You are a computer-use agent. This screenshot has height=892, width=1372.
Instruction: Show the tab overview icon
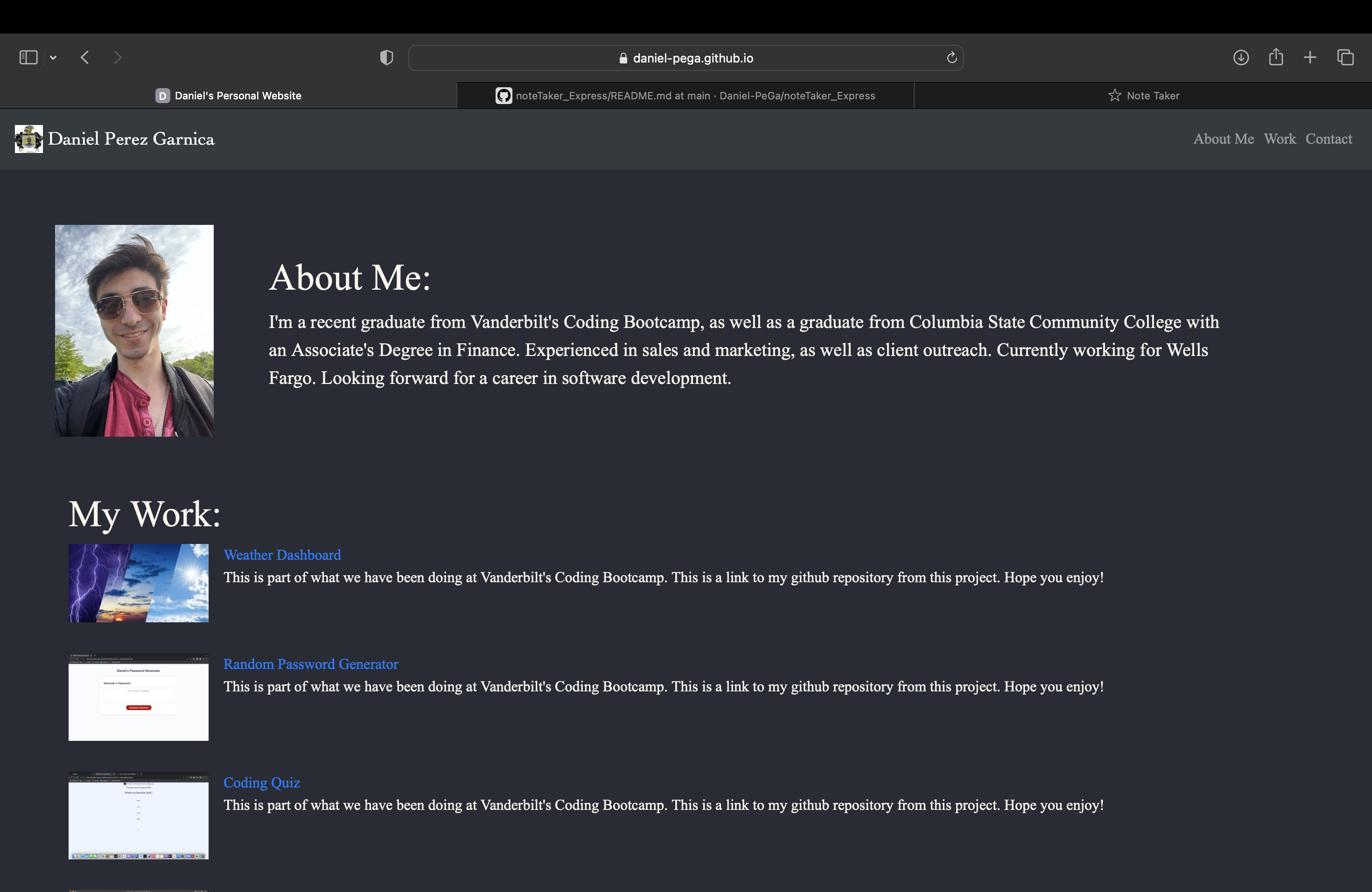[x=1345, y=58]
